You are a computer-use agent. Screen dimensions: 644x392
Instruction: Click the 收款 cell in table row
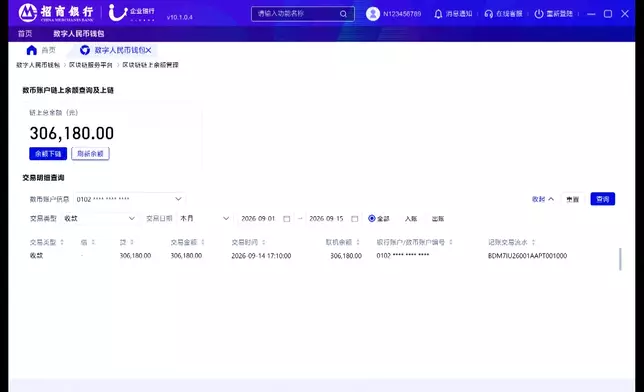pyautogui.click(x=36, y=255)
